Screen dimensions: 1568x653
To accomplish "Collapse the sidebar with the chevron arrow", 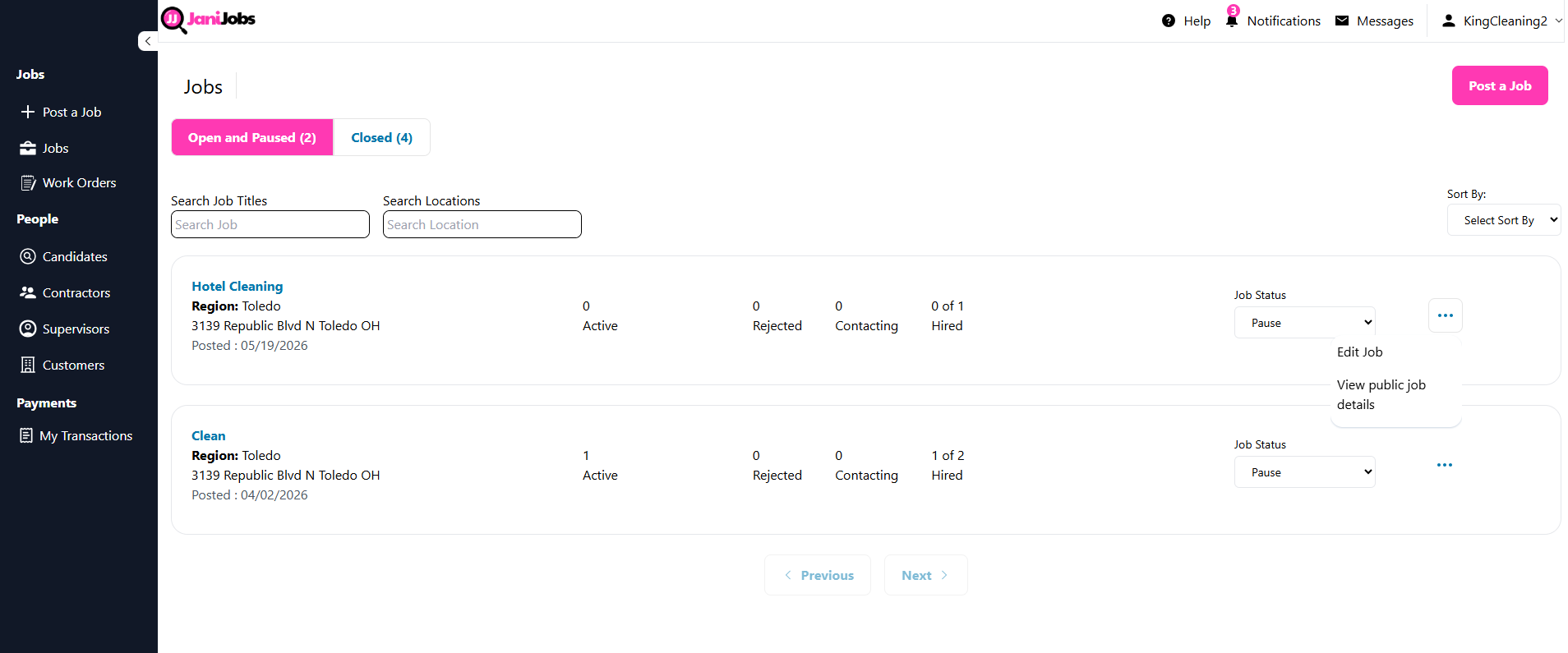I will pos(148,41).
